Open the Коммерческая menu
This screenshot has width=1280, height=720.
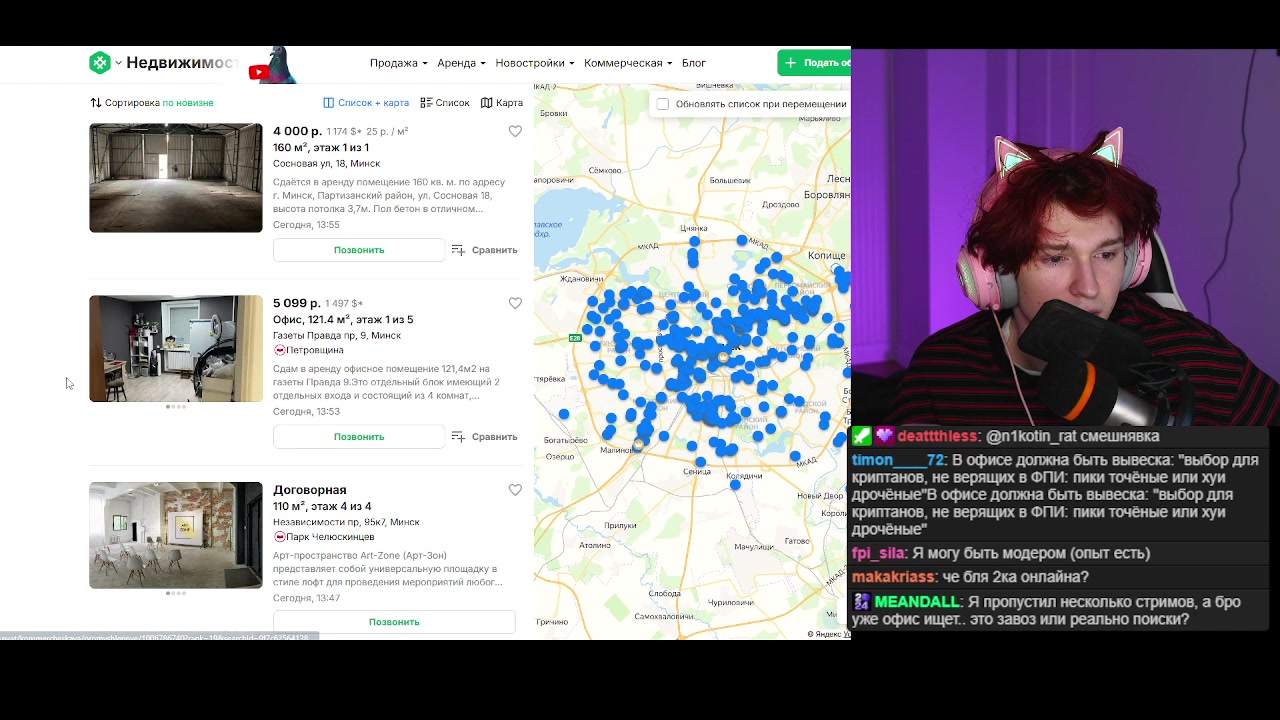[x=627, y=63]
